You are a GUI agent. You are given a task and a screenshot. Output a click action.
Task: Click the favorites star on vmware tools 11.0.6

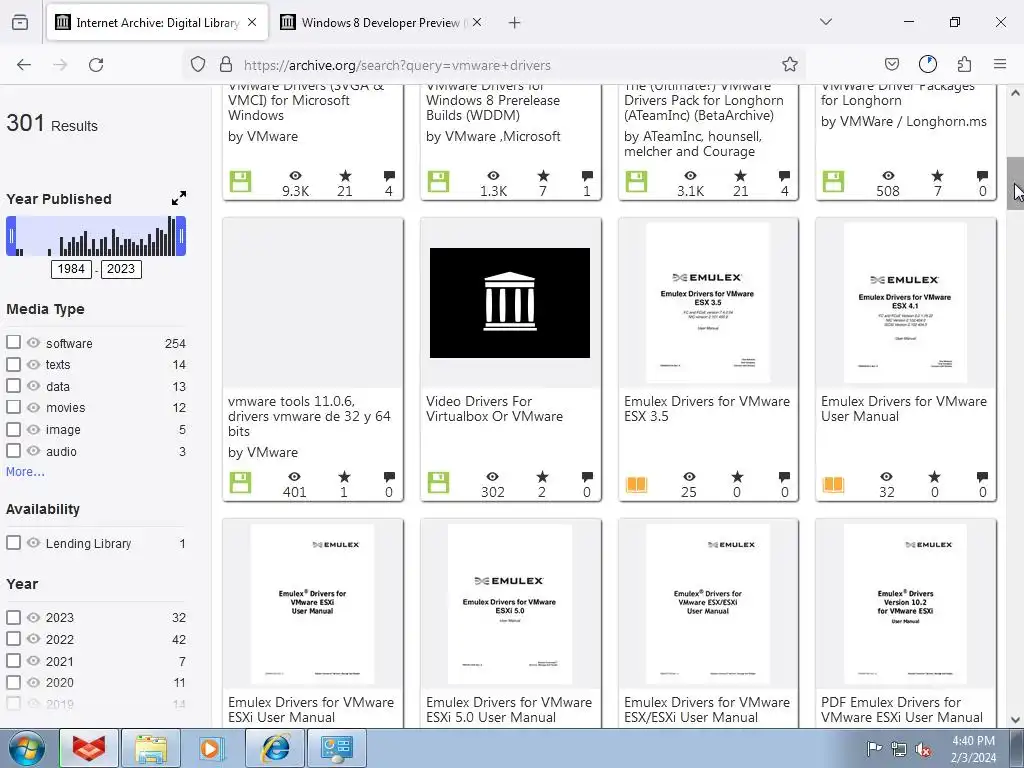click(344, 477)
